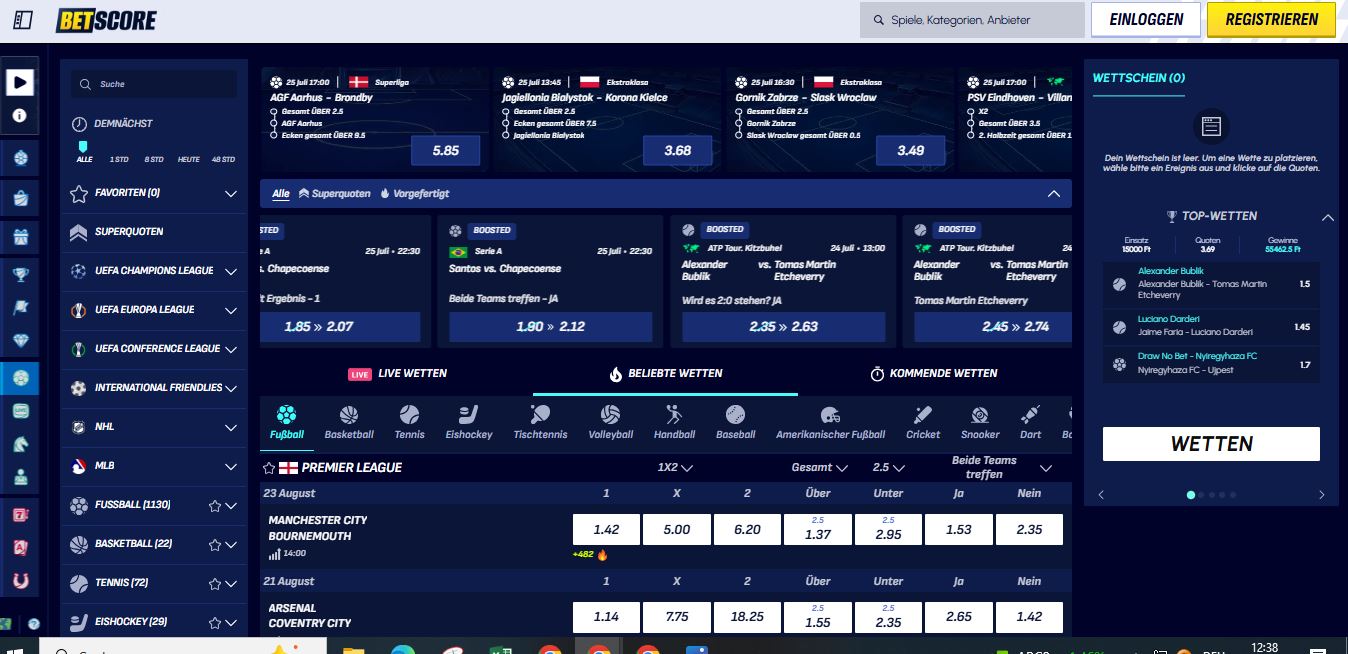The image size is (1348, 654).
Task: Select the 8 STD time filter
Action: coord(153,159)
